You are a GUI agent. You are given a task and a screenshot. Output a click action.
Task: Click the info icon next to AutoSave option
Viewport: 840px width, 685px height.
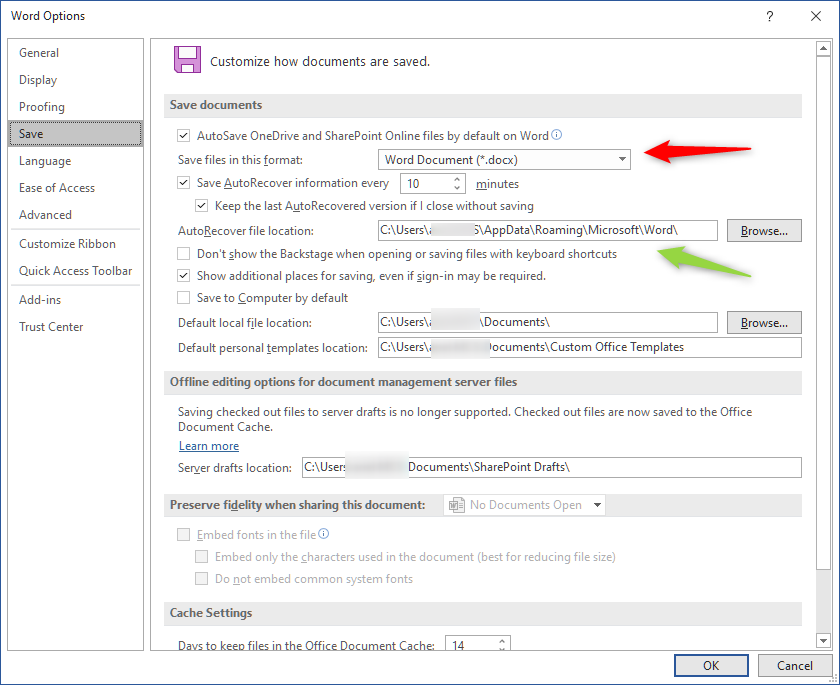click(x=557, y=135)
